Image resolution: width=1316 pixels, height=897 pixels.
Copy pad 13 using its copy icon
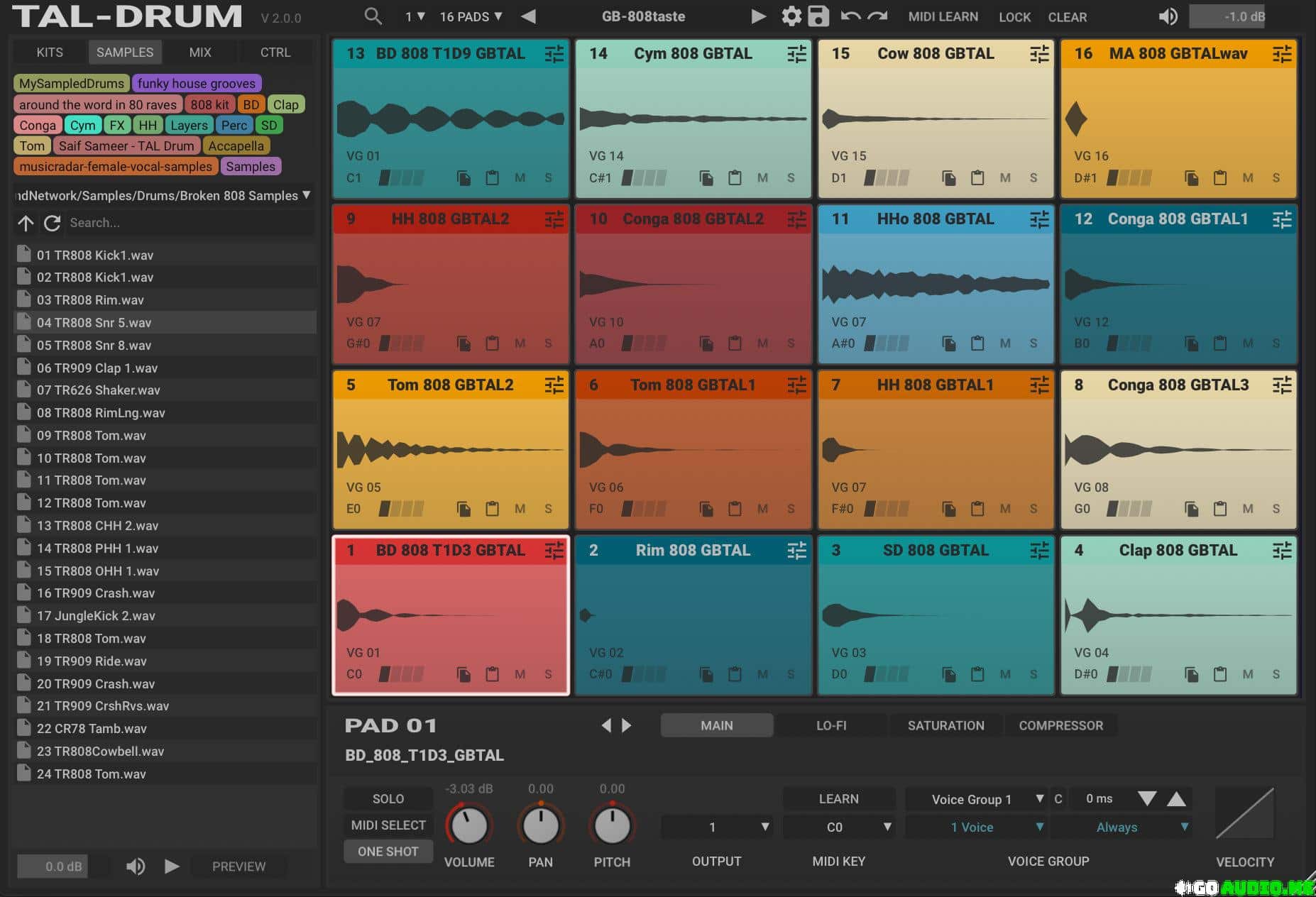pos(464,178)
